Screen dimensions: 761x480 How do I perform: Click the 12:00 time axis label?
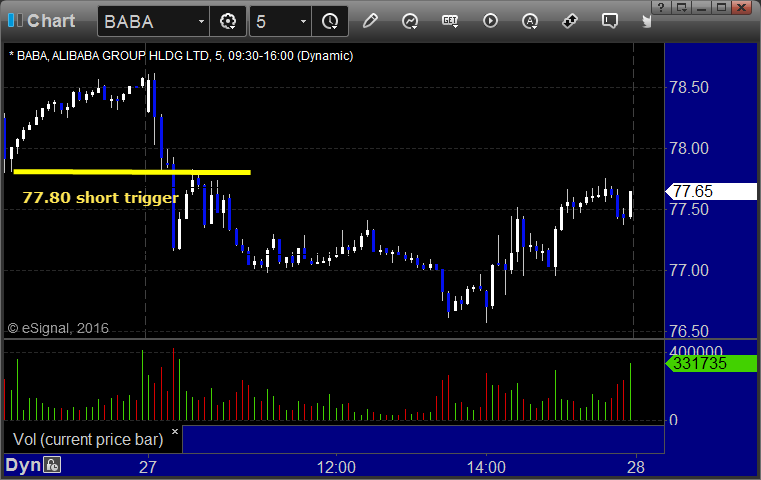point(336,467)
